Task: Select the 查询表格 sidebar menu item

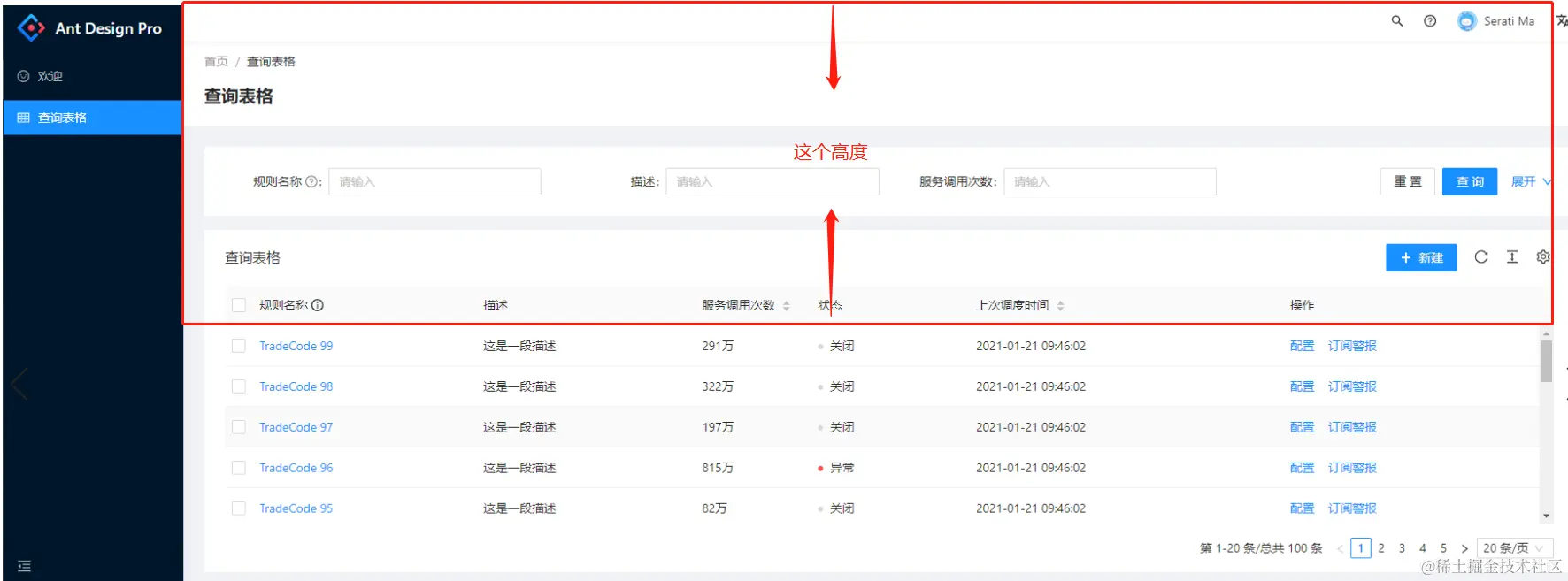Action: coord(92,118)
